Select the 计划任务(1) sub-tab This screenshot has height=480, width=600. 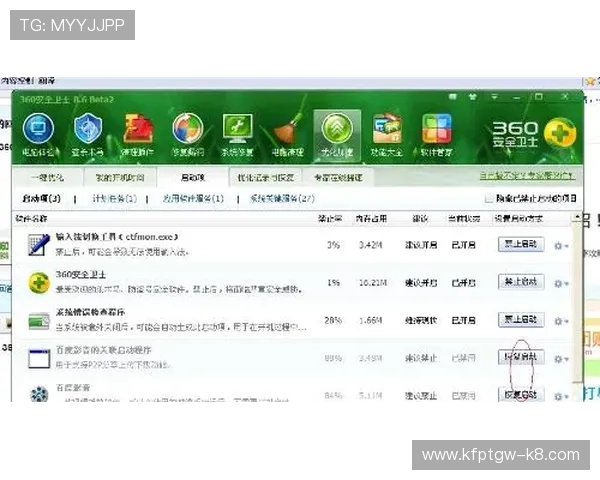[x=114, y=198]
